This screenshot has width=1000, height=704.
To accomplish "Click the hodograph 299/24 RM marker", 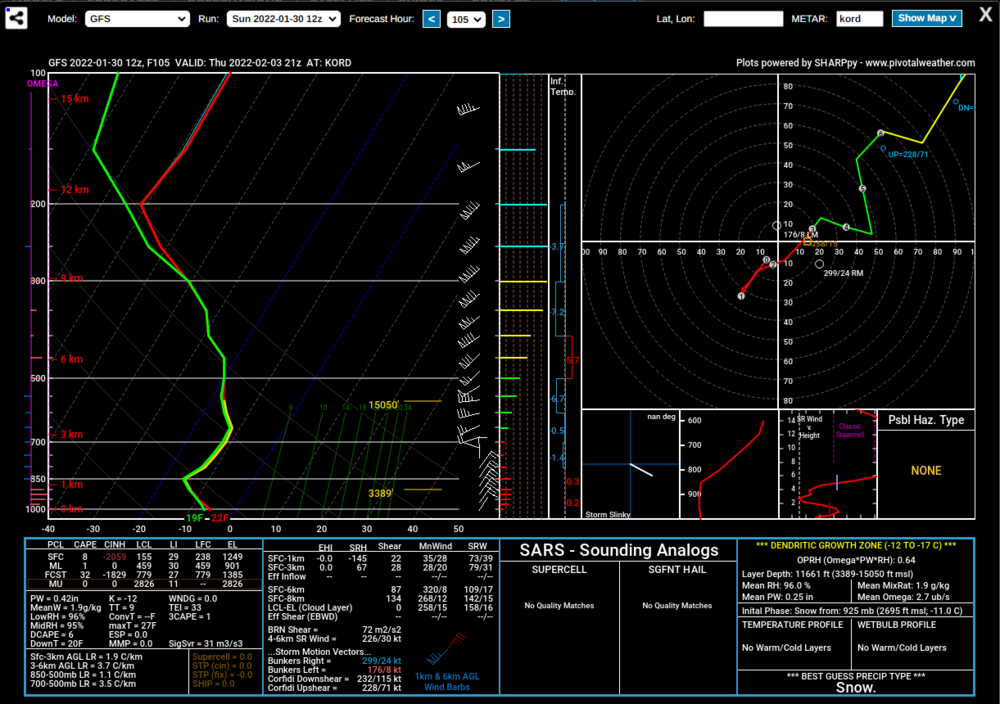I will [x=820, y=264].
